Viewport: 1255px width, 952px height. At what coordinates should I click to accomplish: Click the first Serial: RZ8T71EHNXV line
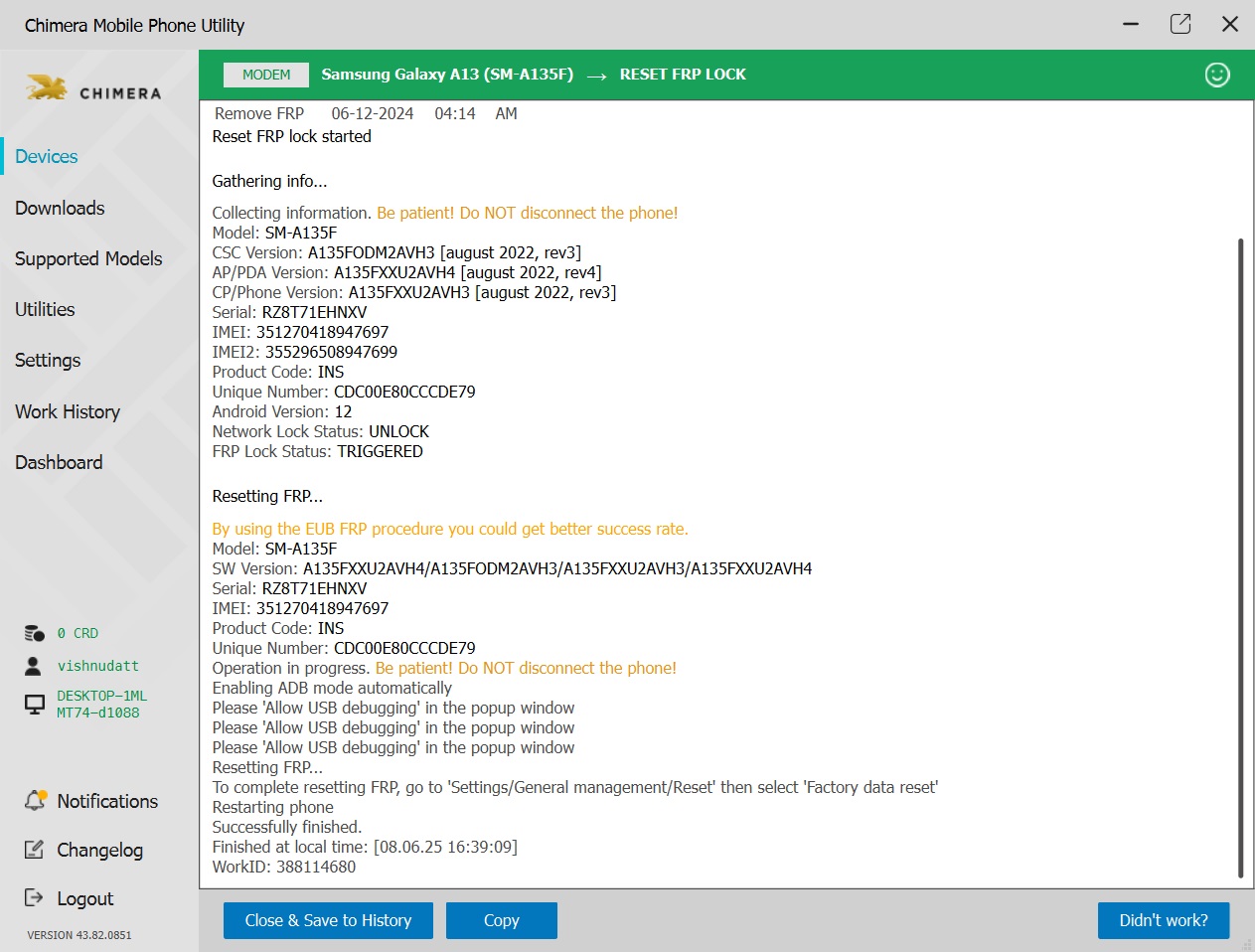pyautogui.click(x=289, y=312)
